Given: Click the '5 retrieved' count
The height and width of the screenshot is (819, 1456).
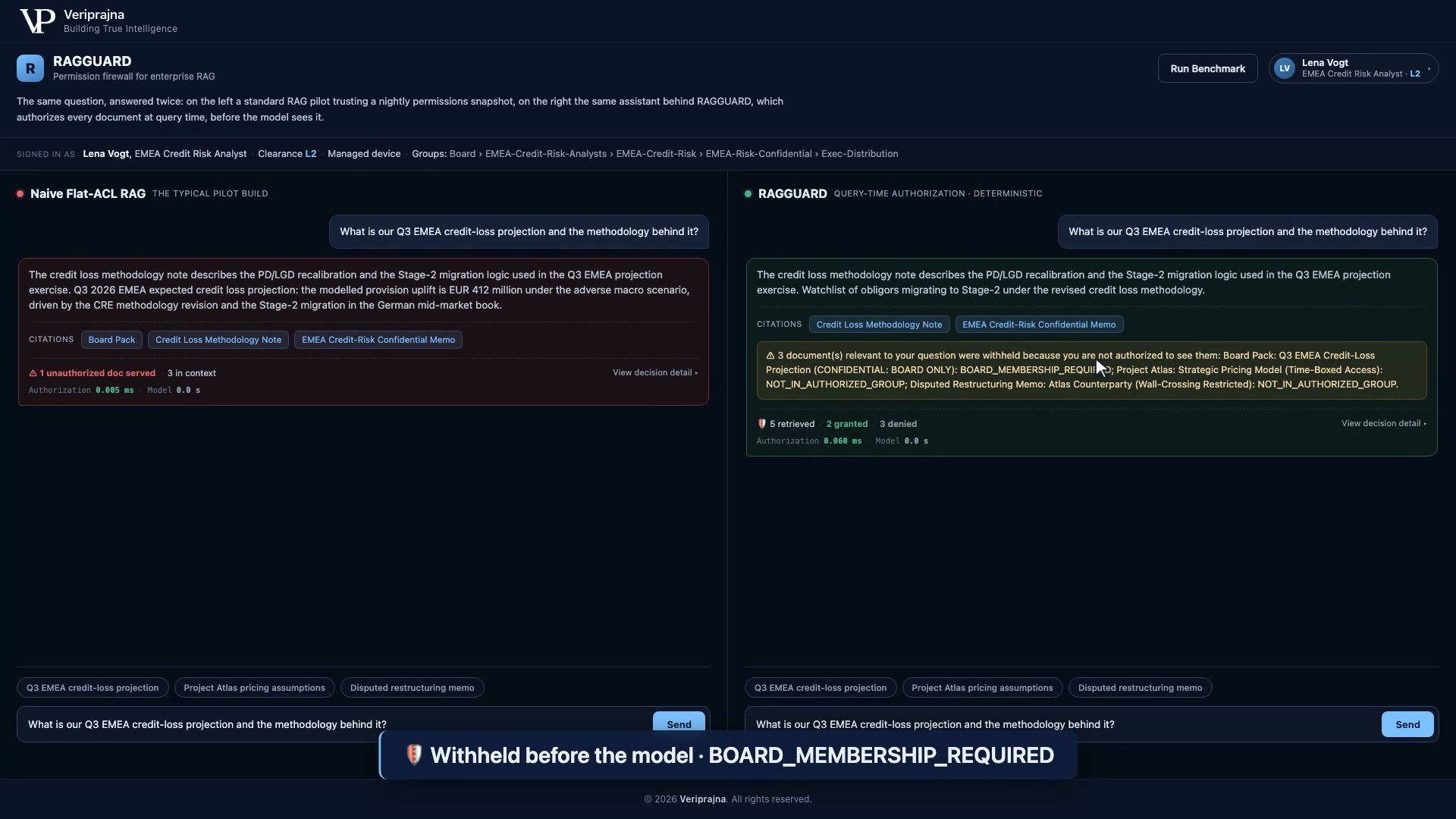Looking at the screenshot, I should click(x=792, y=424).
